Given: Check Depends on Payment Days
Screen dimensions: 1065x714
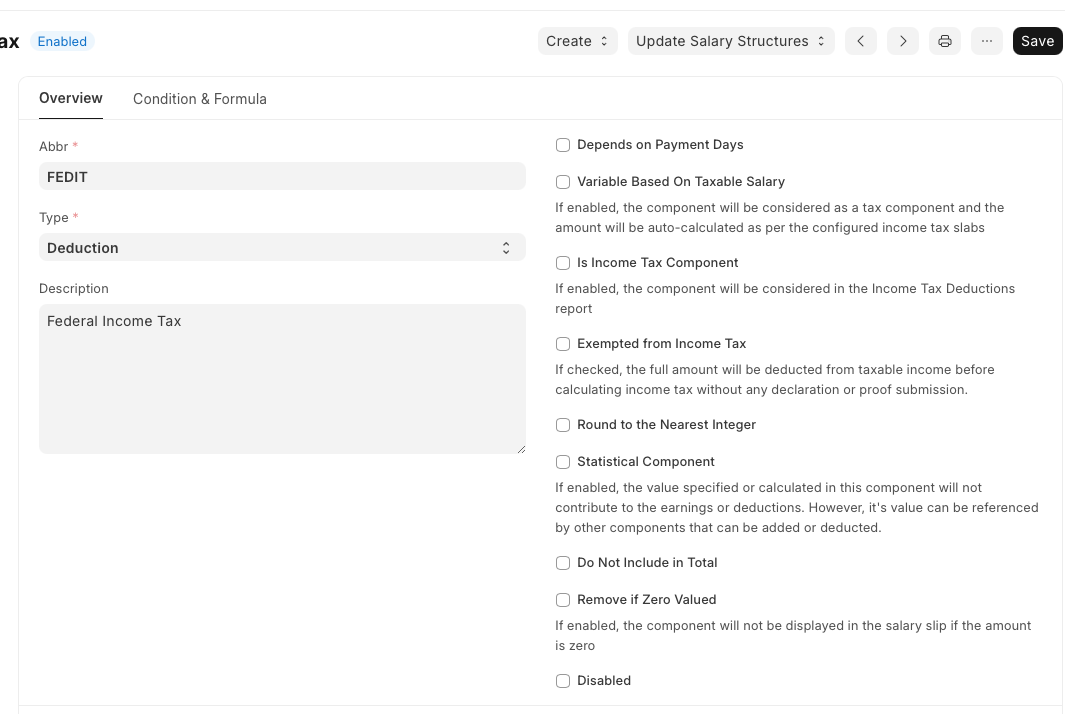Looking at the screenshot, I should [x=562, y=145].
